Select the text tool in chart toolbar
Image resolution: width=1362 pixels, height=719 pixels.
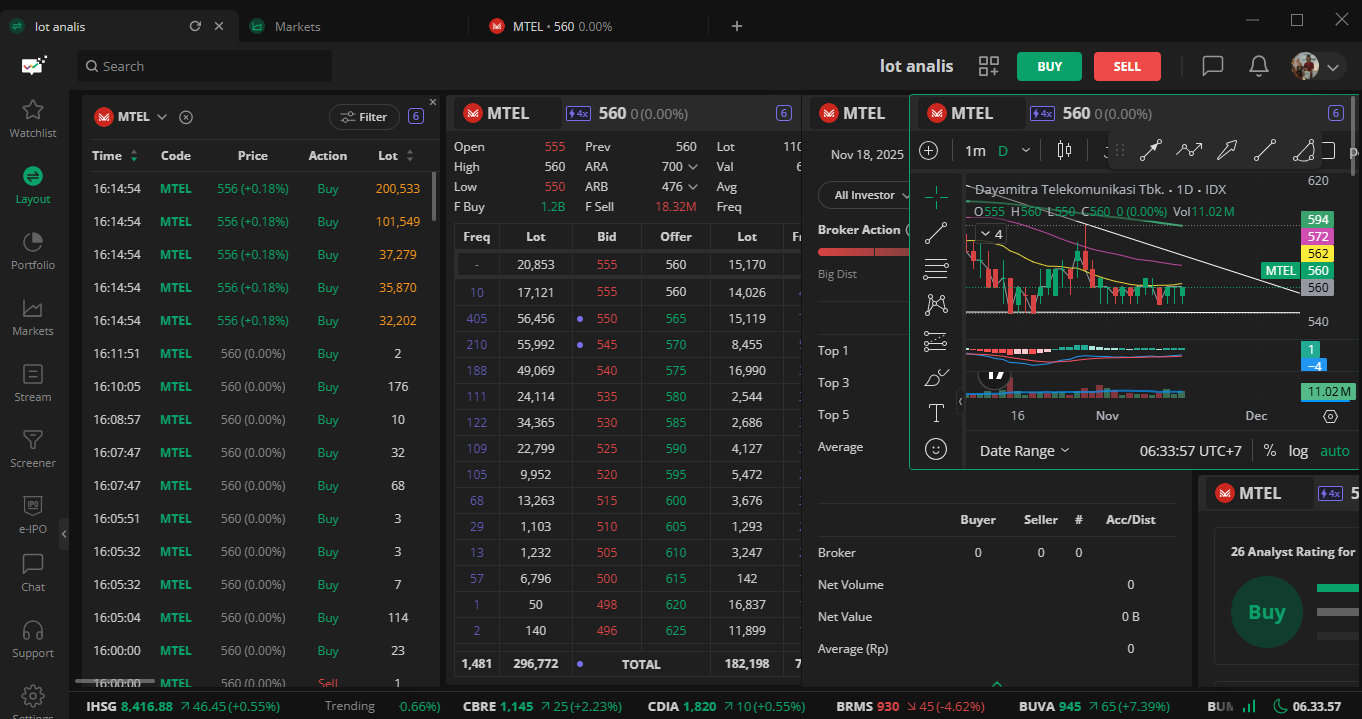click(936, 413)
